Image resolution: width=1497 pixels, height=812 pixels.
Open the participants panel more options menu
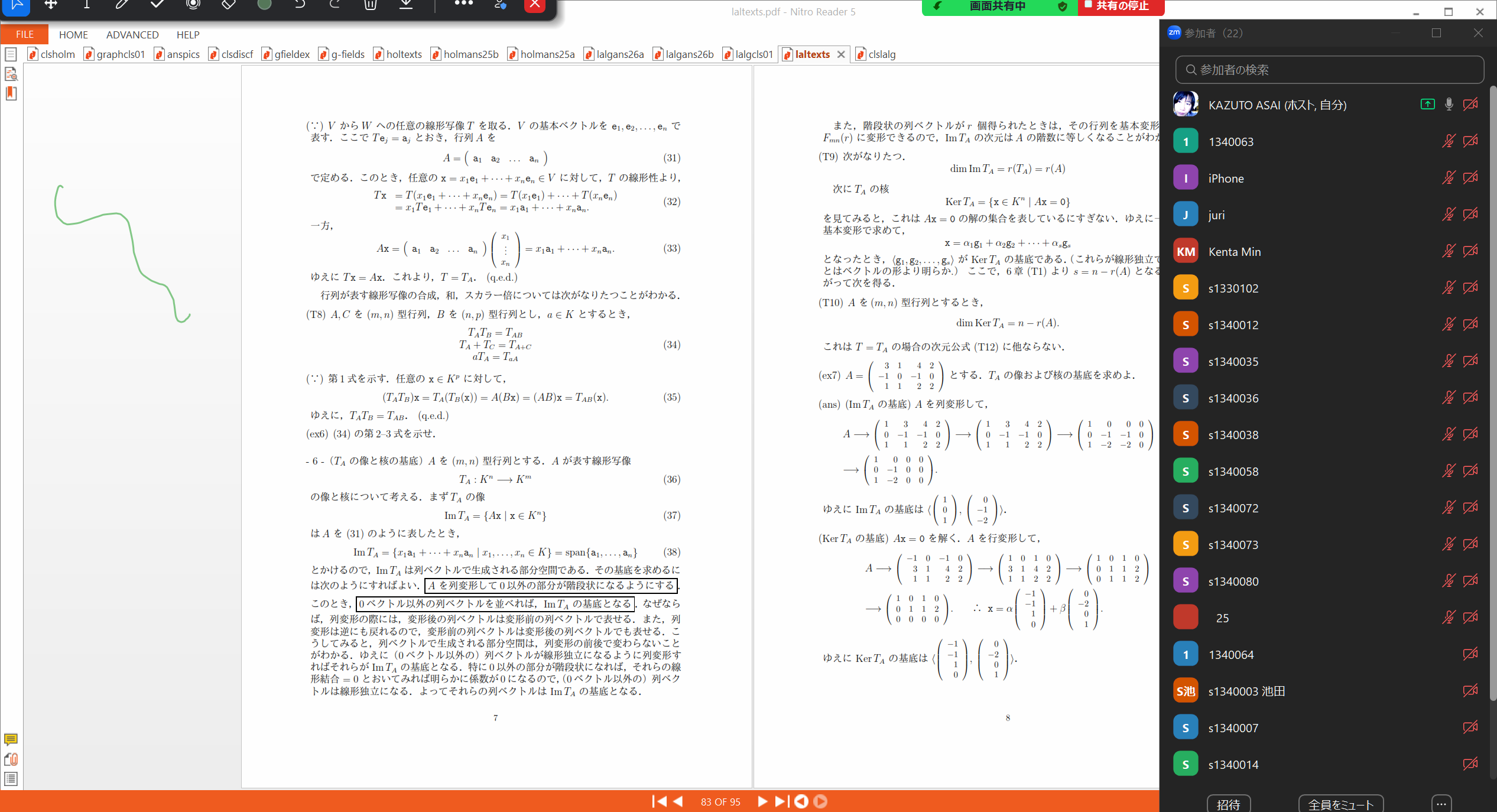tap(1441, 804)
